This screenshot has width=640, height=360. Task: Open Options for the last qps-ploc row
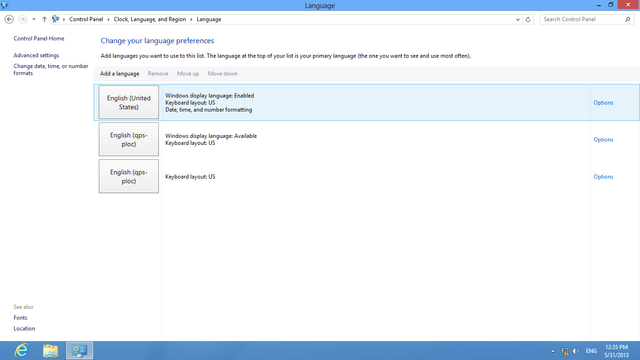(x=603, y=177)
